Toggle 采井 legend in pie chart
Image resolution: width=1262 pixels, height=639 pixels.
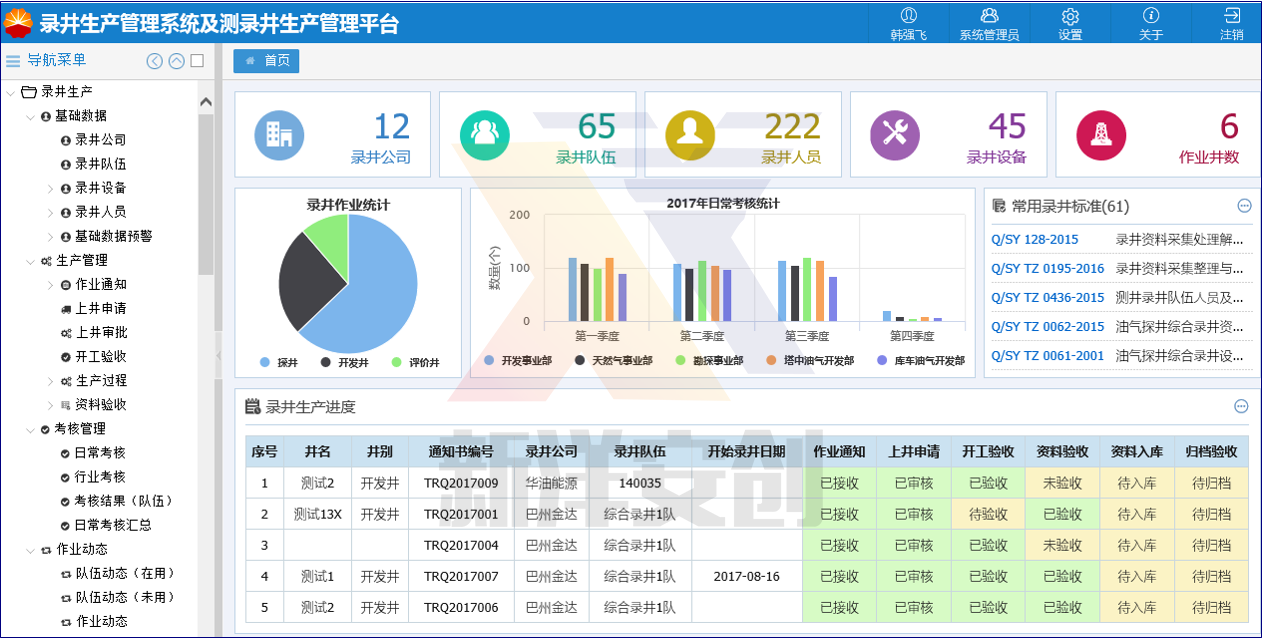(x=279, y=363)
